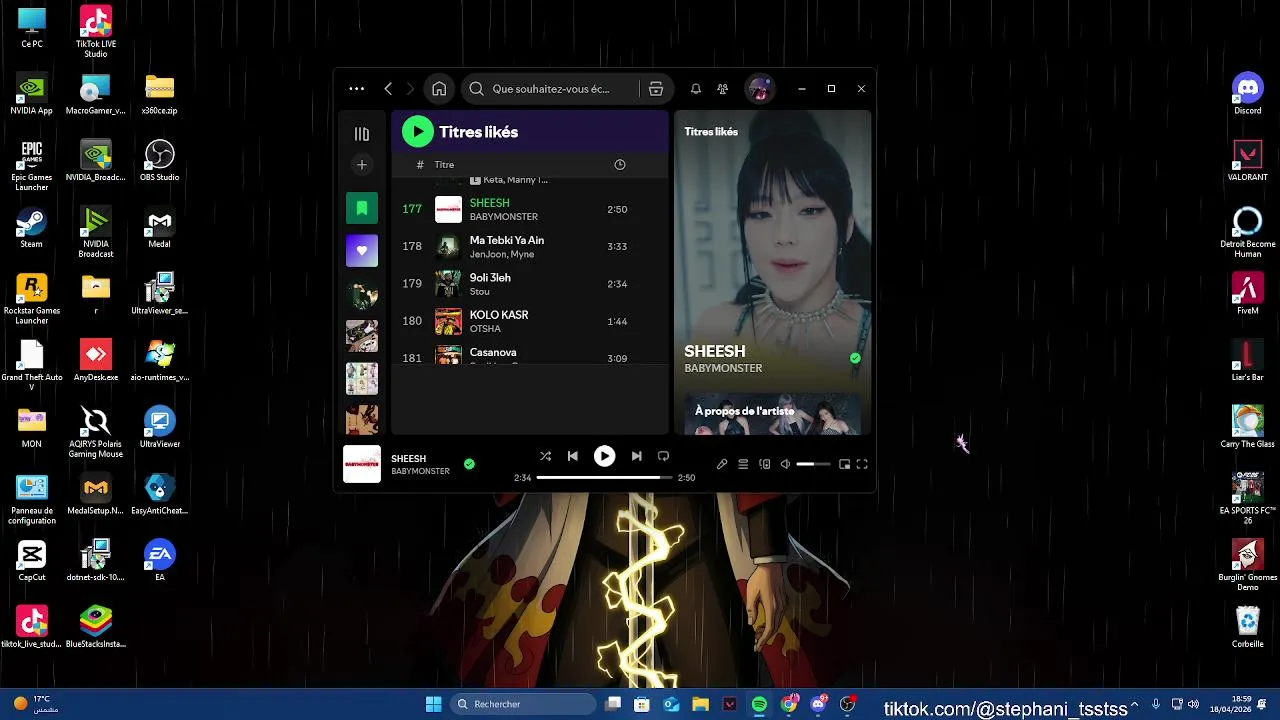Show hidden system tray icons

click(1134, 704)
